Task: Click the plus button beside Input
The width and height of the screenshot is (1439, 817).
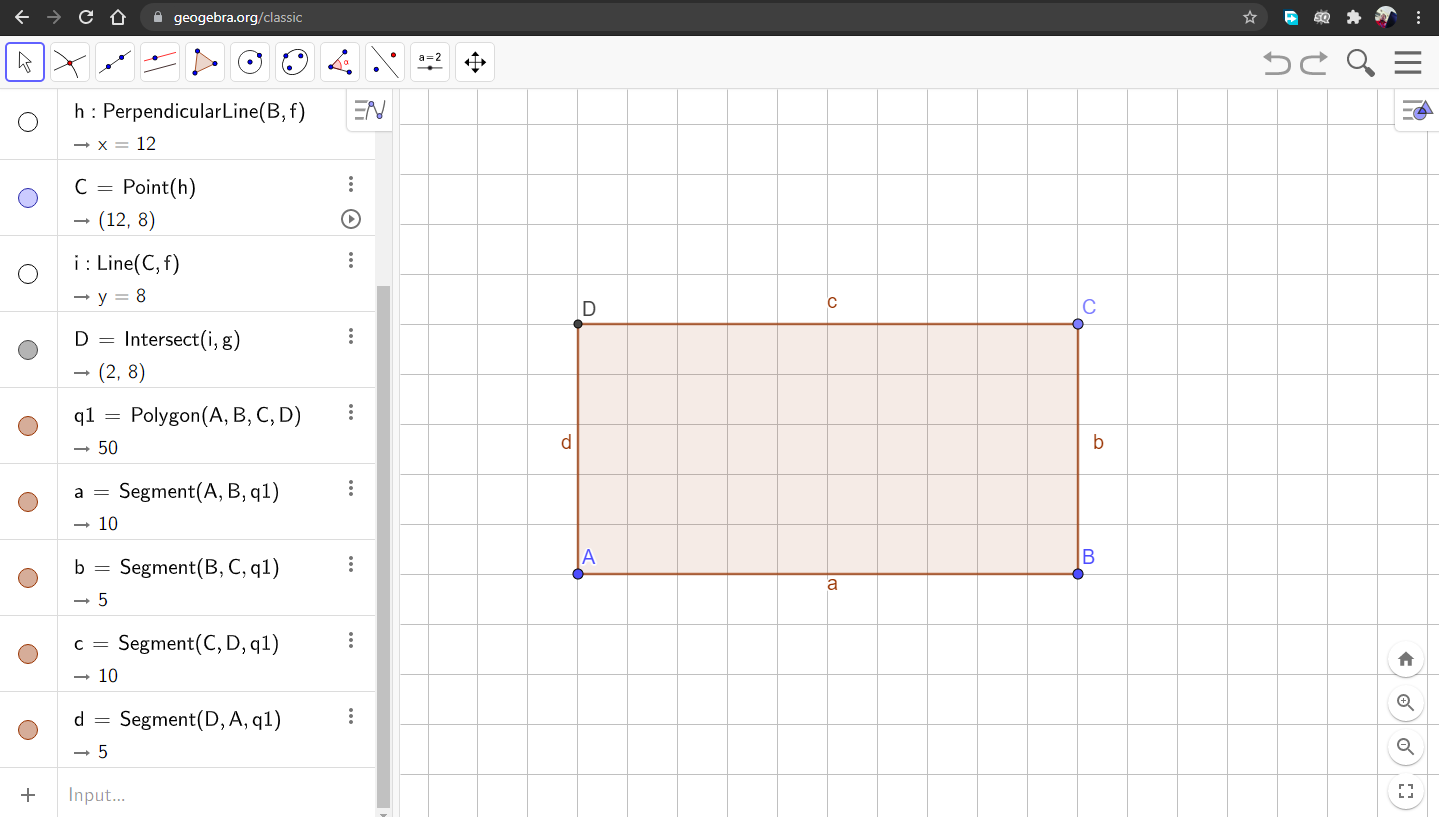Action: click(x=28, y=795)
